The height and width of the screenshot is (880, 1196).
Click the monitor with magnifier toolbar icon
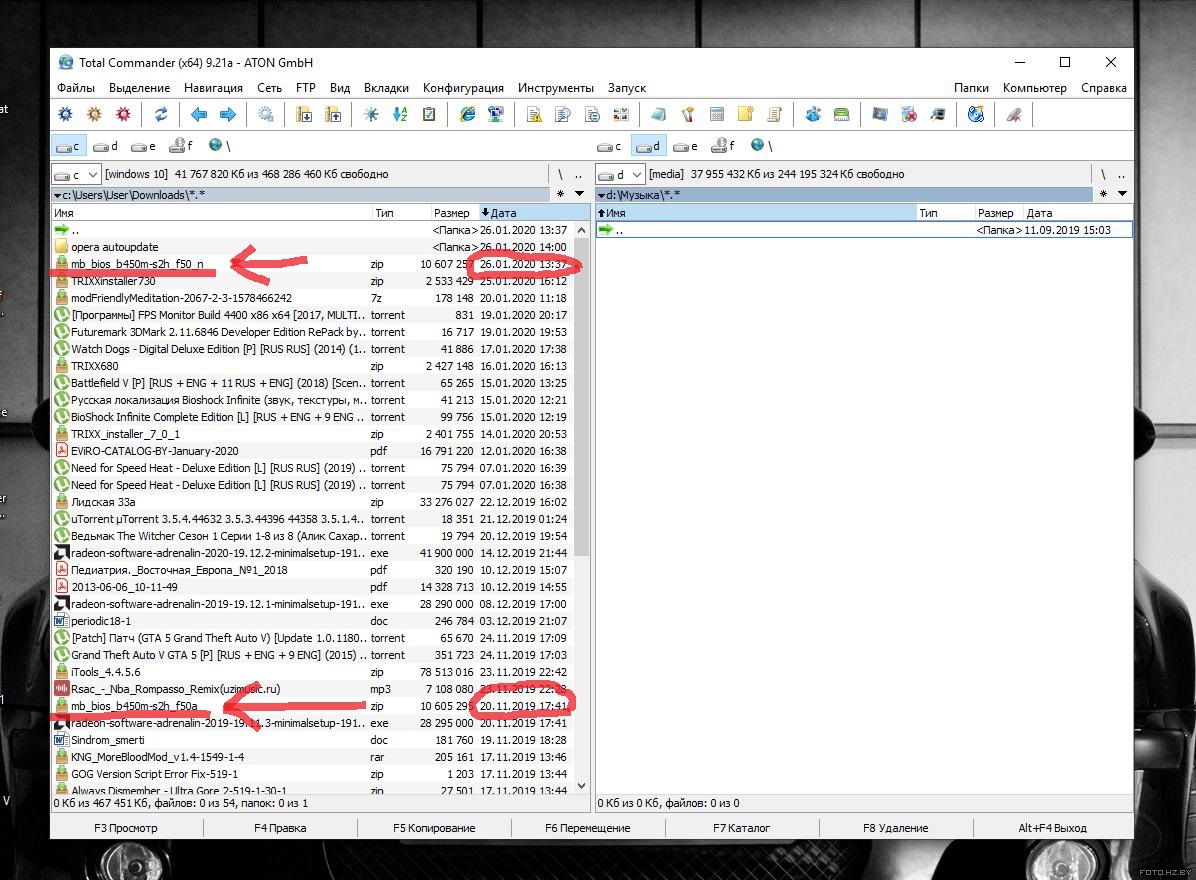(938, 114)
